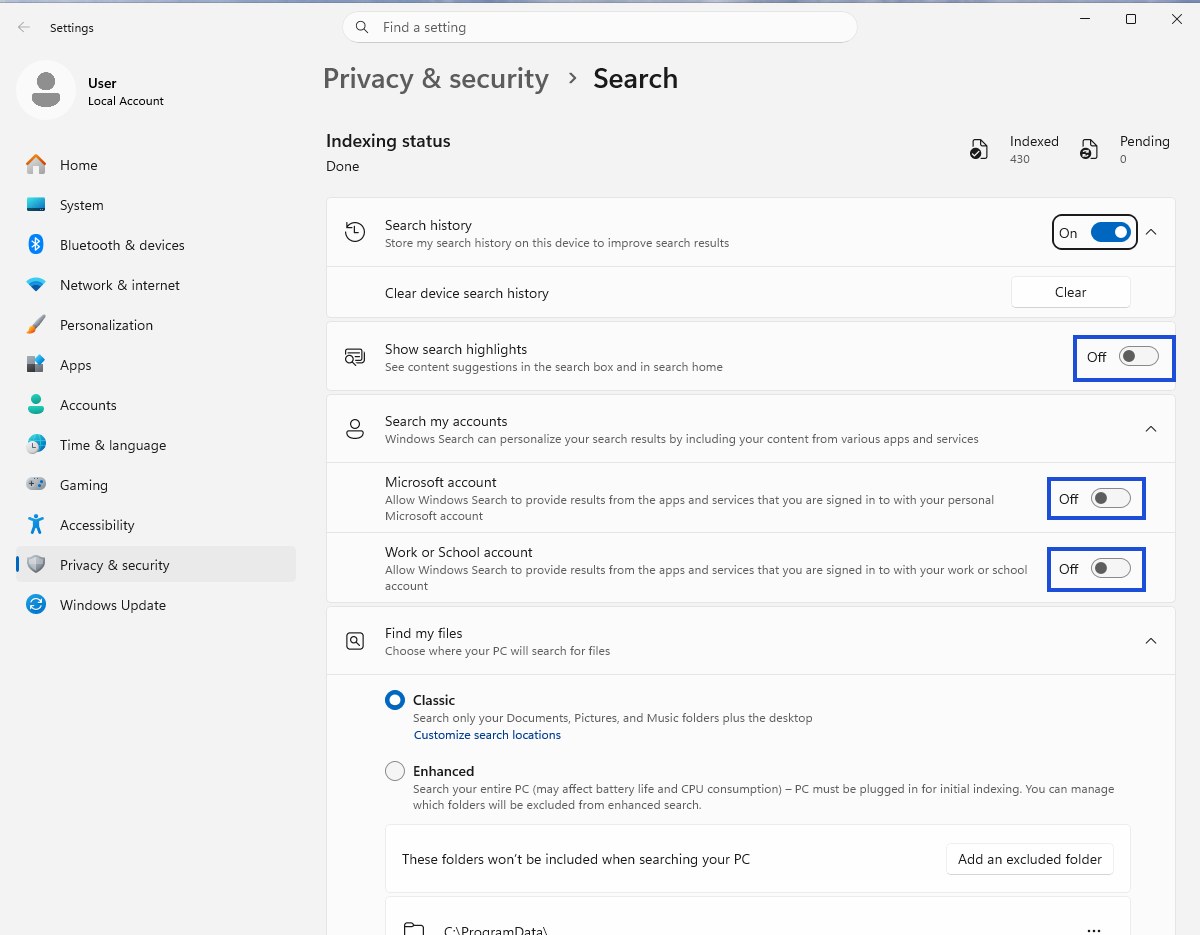1200x935 pixels.
Task: Select the Enhanced search radio button
Action: coord(395,771)
